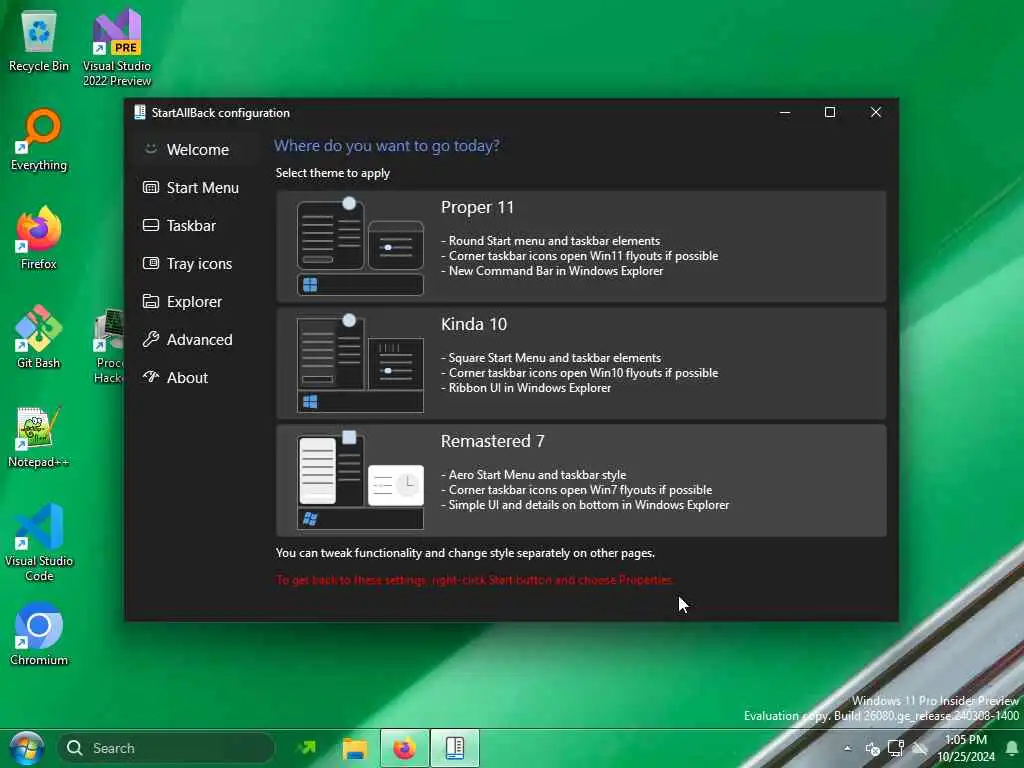Select the Chromium desktop icon
This screenshot has height=768, width=1024.
pyautogui.click(x=39, y=634)
